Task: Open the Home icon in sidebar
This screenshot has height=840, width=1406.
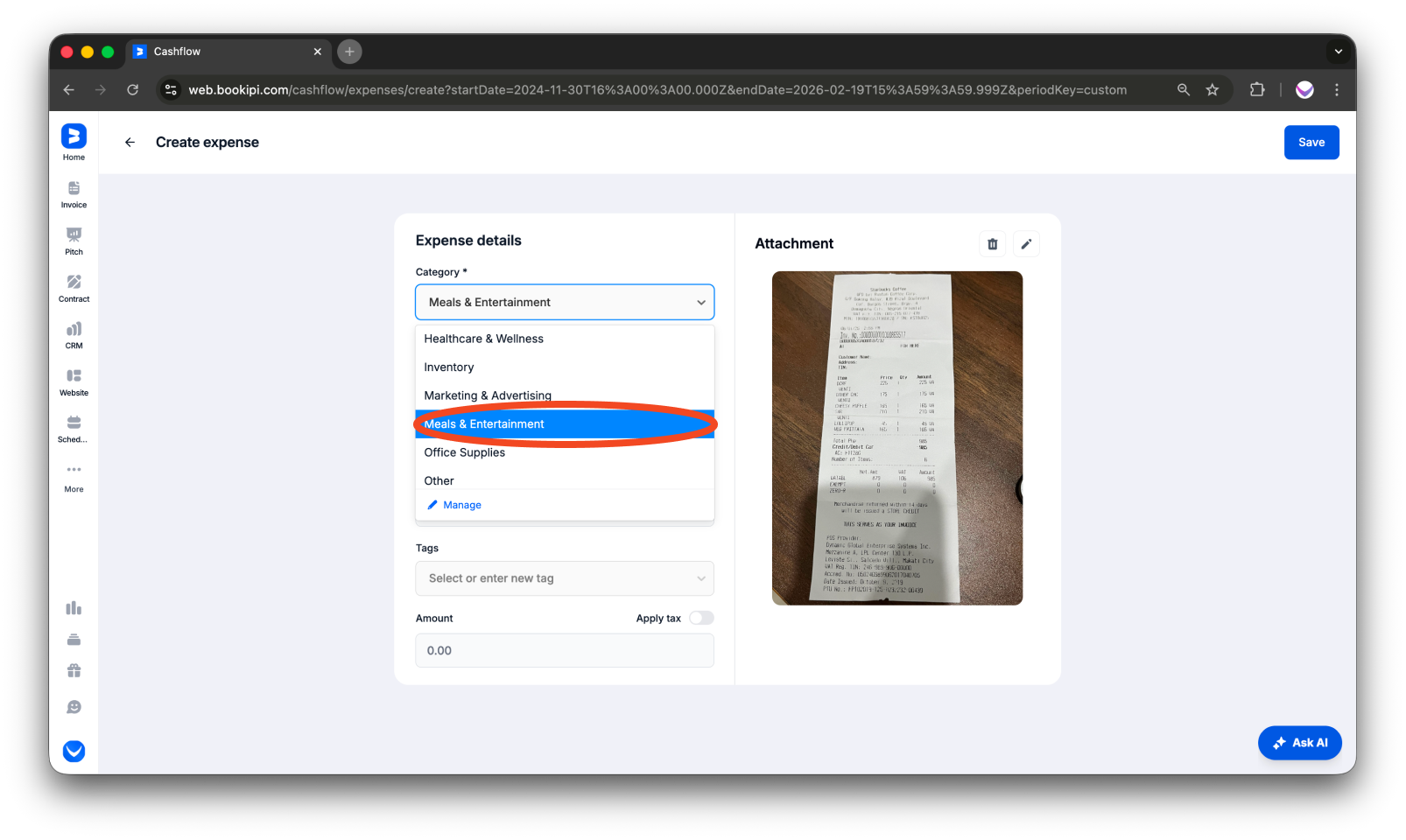Action: pos(74,143)
